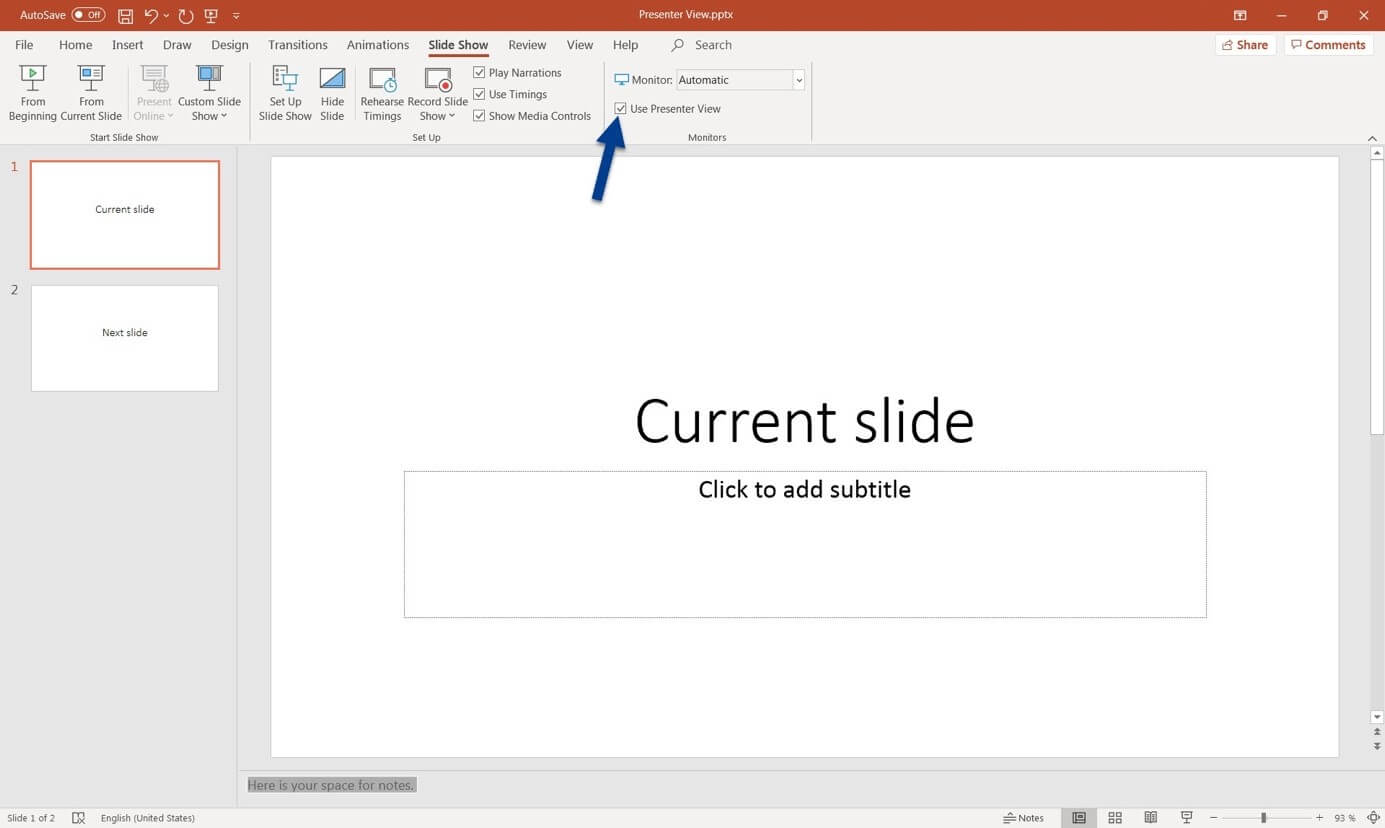Screen dimensions: 1385x828
Task: Open the Set Up Slide Show dialog
Action: coord(285,90)
